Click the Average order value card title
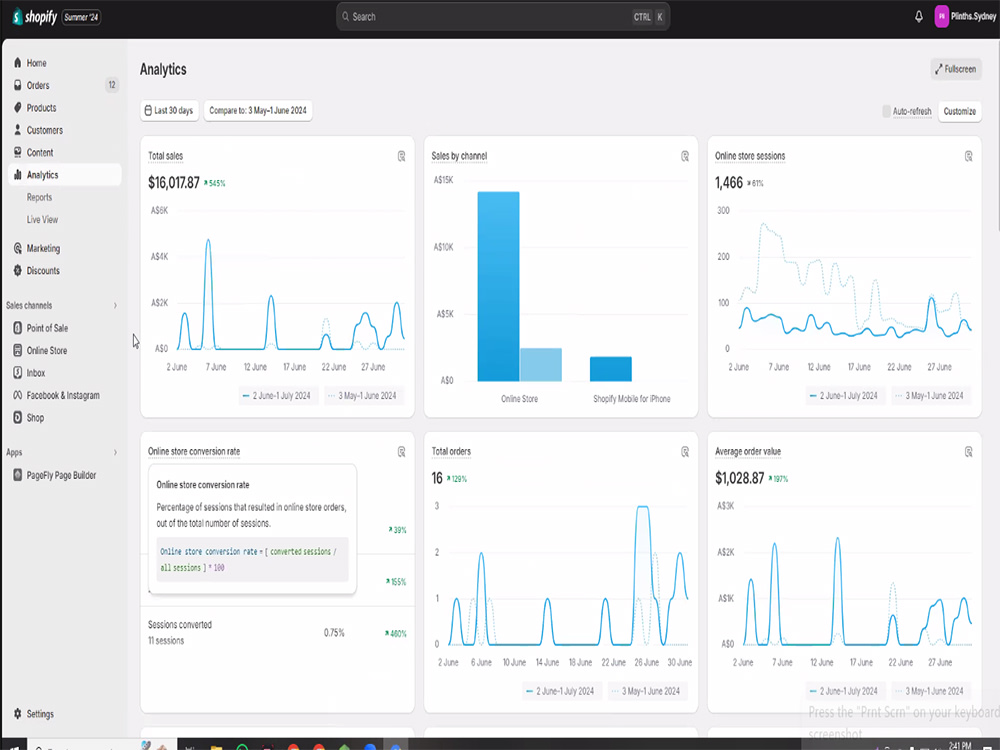Viewport: 1000px width, 750px height. click(x=747, y=451)
